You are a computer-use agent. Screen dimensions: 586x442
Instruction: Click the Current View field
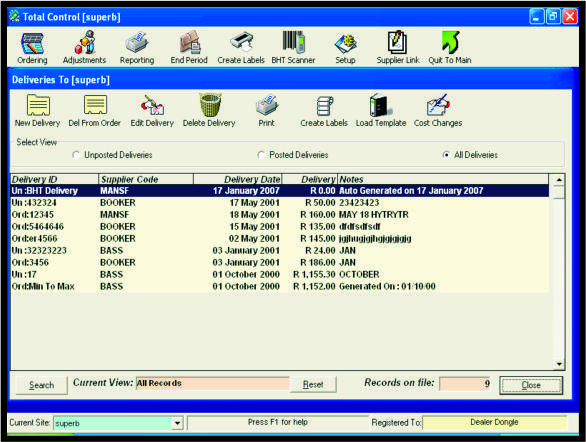coord(212,384)
